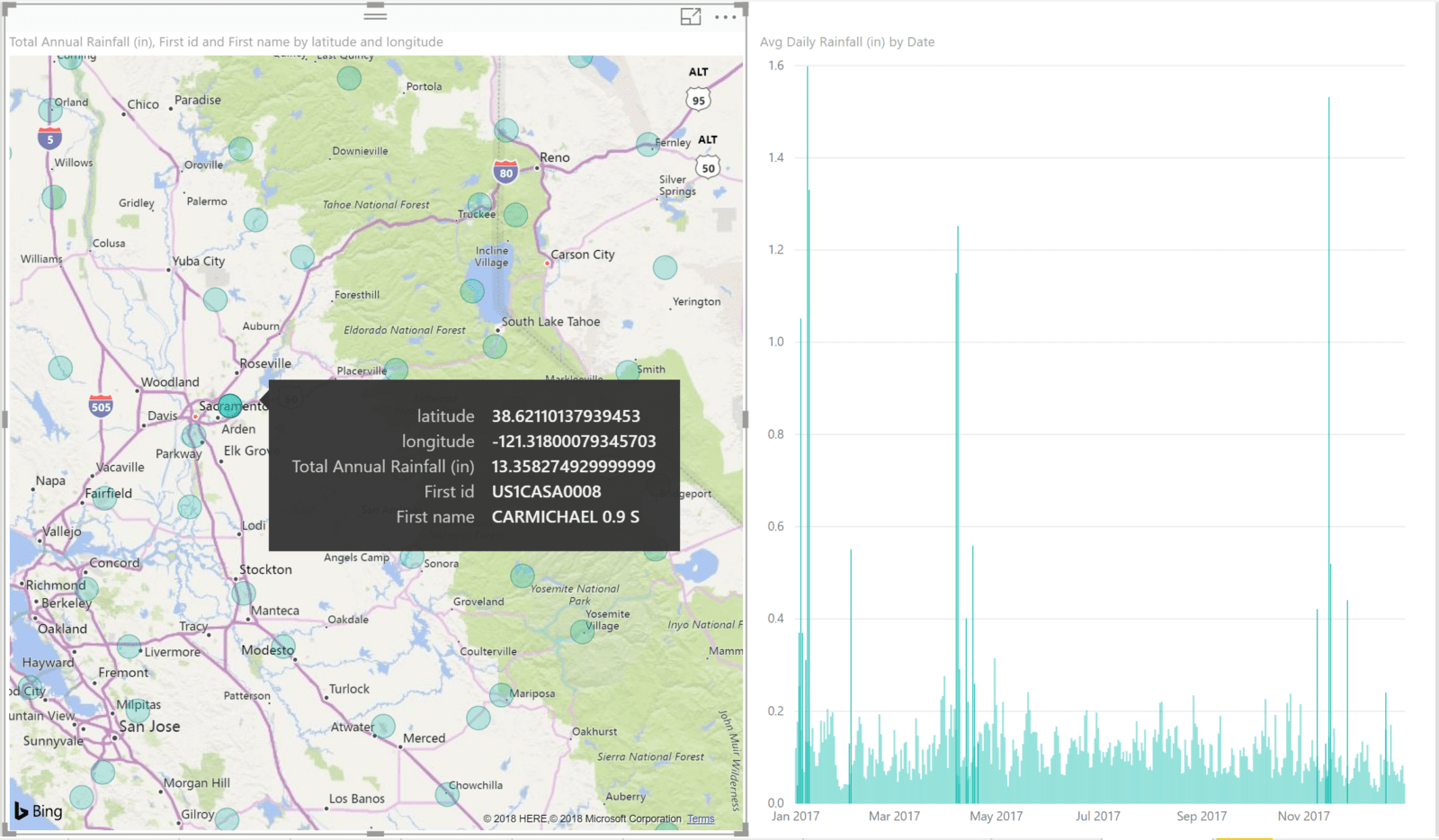Click the Yuba City label

(x=199, y=261)
